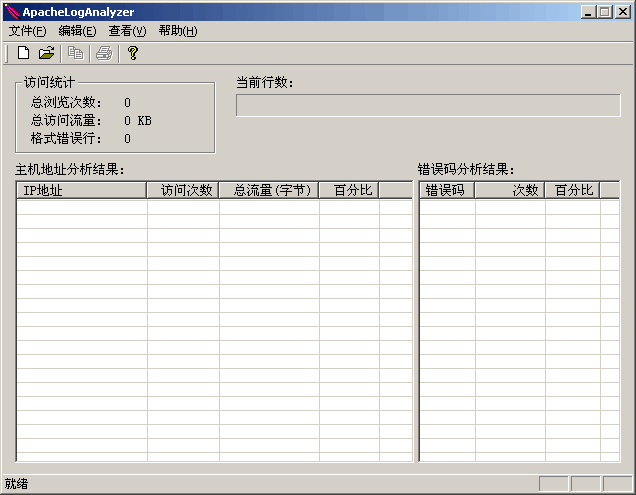Click the 总访问流量 label
Image resolution: width=636 pixels, height=495 pixels.
coord(66,121)
